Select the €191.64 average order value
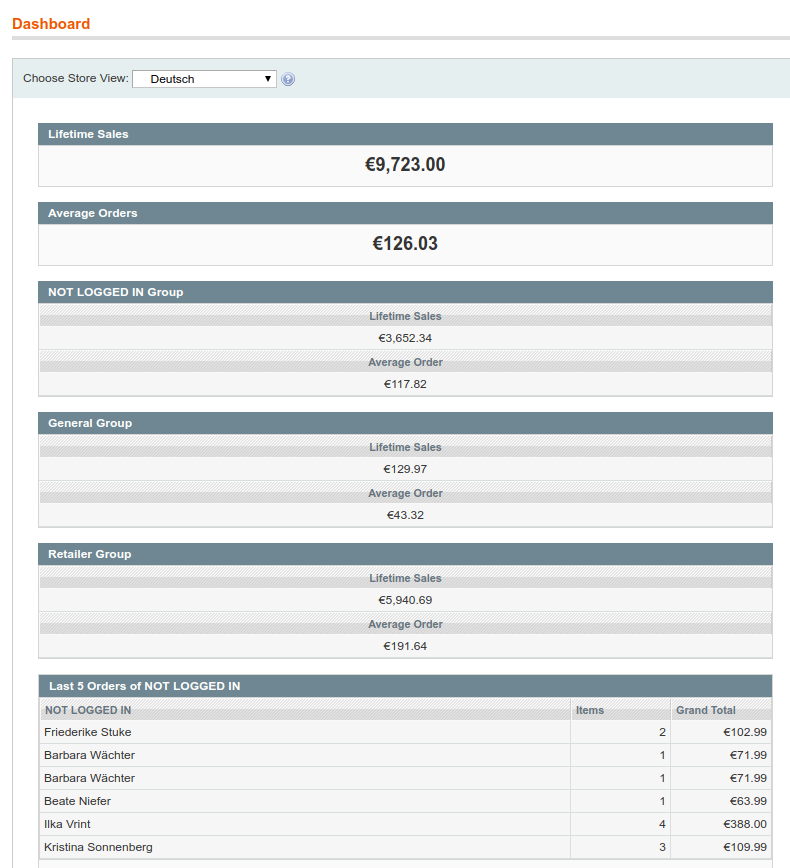This screenshot has width=790, height=868. 405,646
